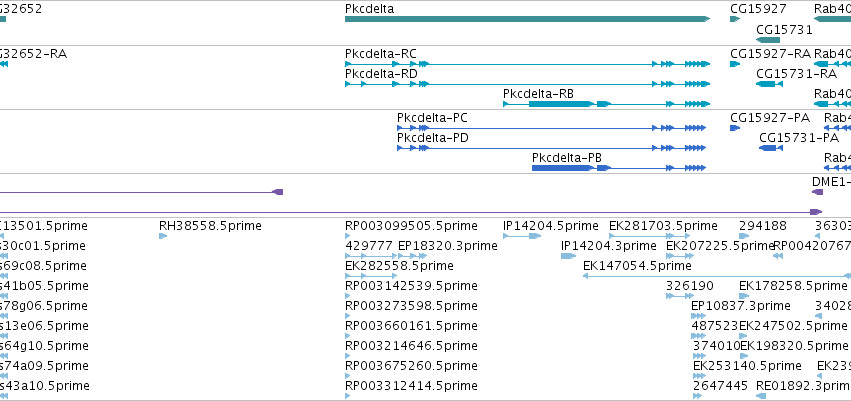
Task: Click EST label EK281703.5prime
Action: coord(663,226)
